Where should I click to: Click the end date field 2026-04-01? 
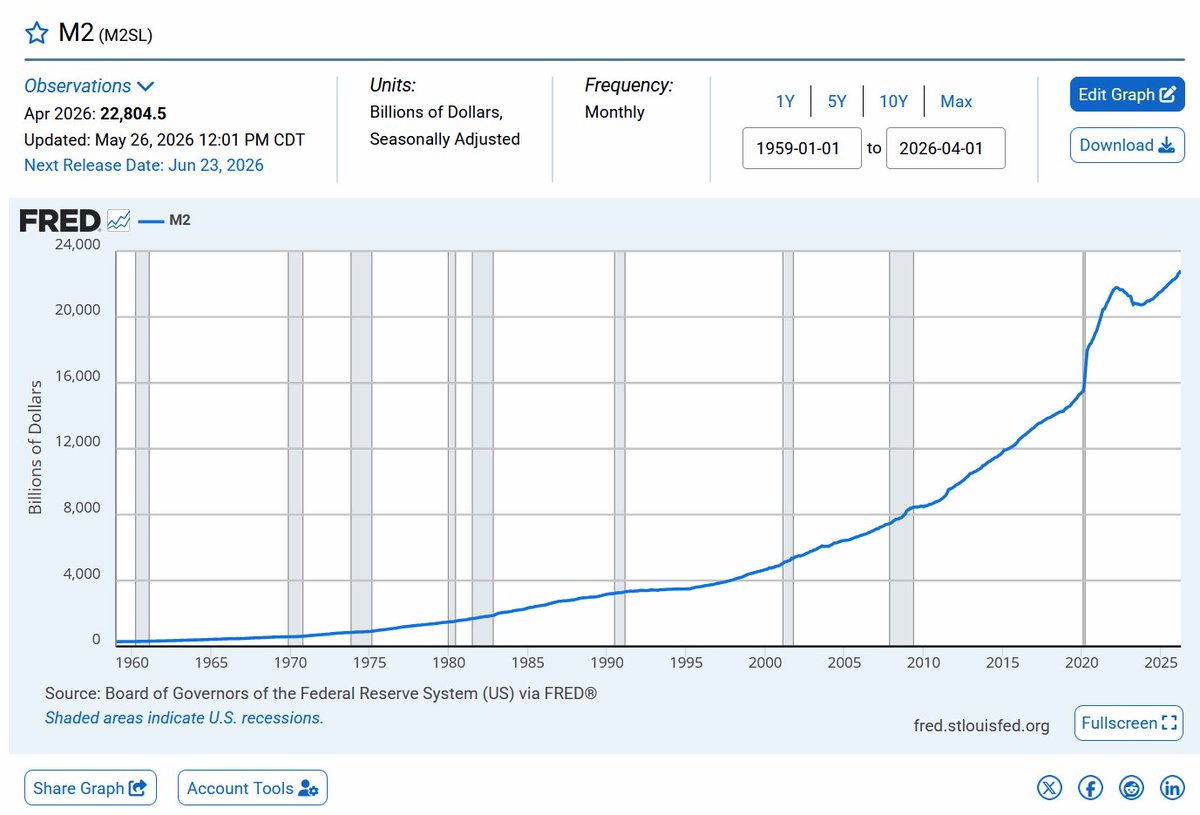click(945, 148)
